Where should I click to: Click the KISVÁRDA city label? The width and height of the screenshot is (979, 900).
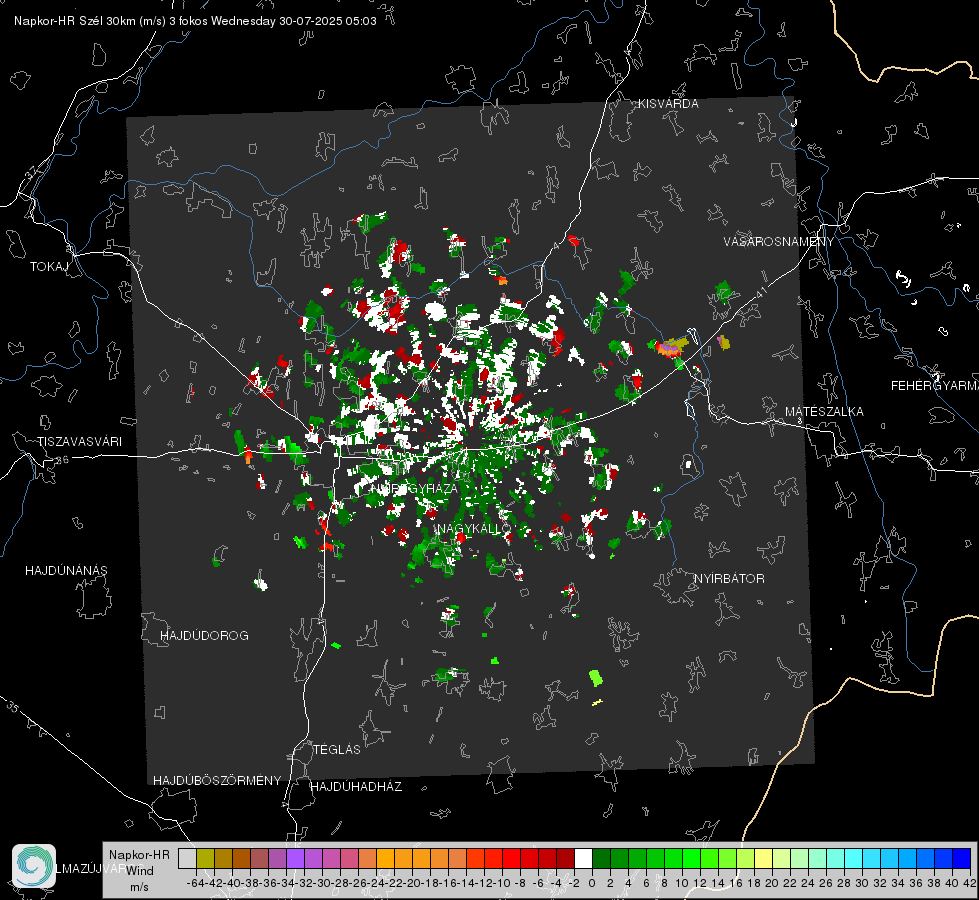pyautogui.click(x=668, y=104)
